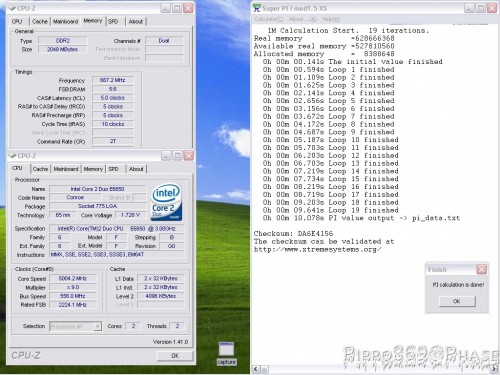Click the lower CPU-Z window title icon

click(x=12, y=155)
